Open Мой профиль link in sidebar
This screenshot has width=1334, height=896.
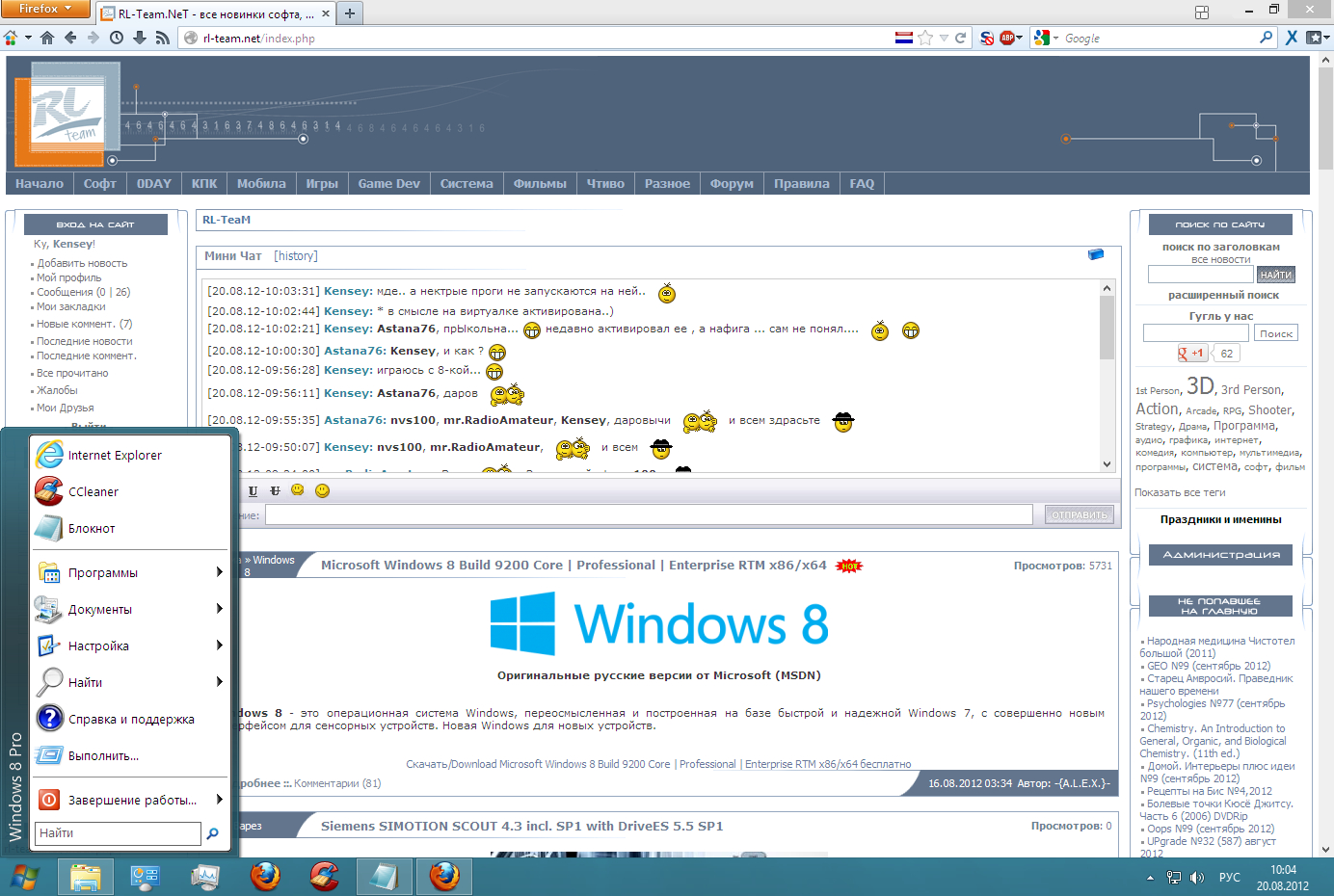click(68, 277)
